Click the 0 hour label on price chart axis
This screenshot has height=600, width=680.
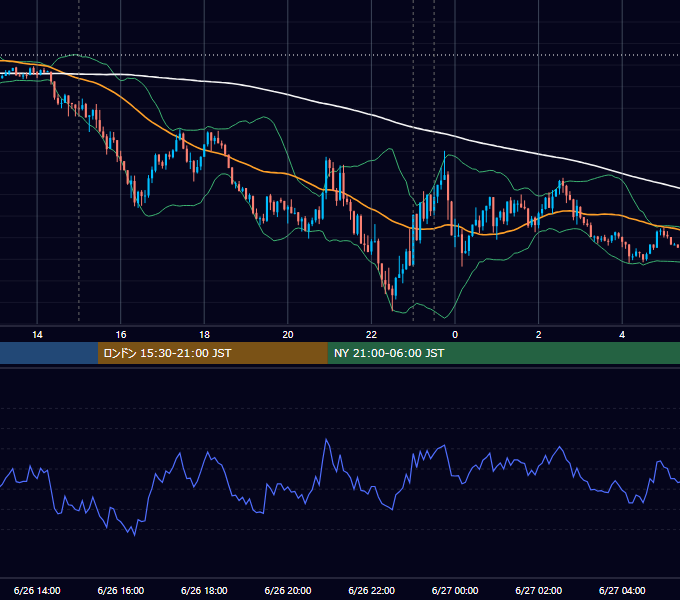pos(455,335)
